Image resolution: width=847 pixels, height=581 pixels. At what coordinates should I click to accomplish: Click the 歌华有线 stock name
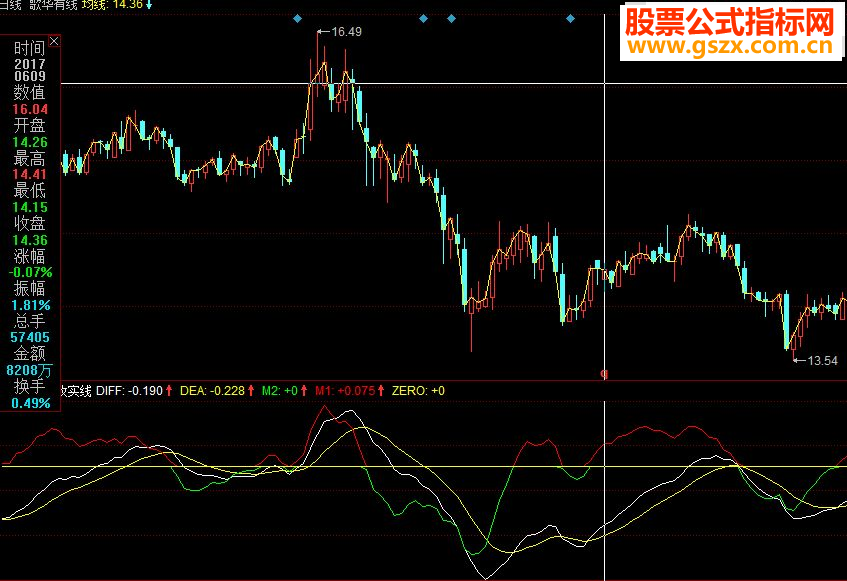pos(53,5)
